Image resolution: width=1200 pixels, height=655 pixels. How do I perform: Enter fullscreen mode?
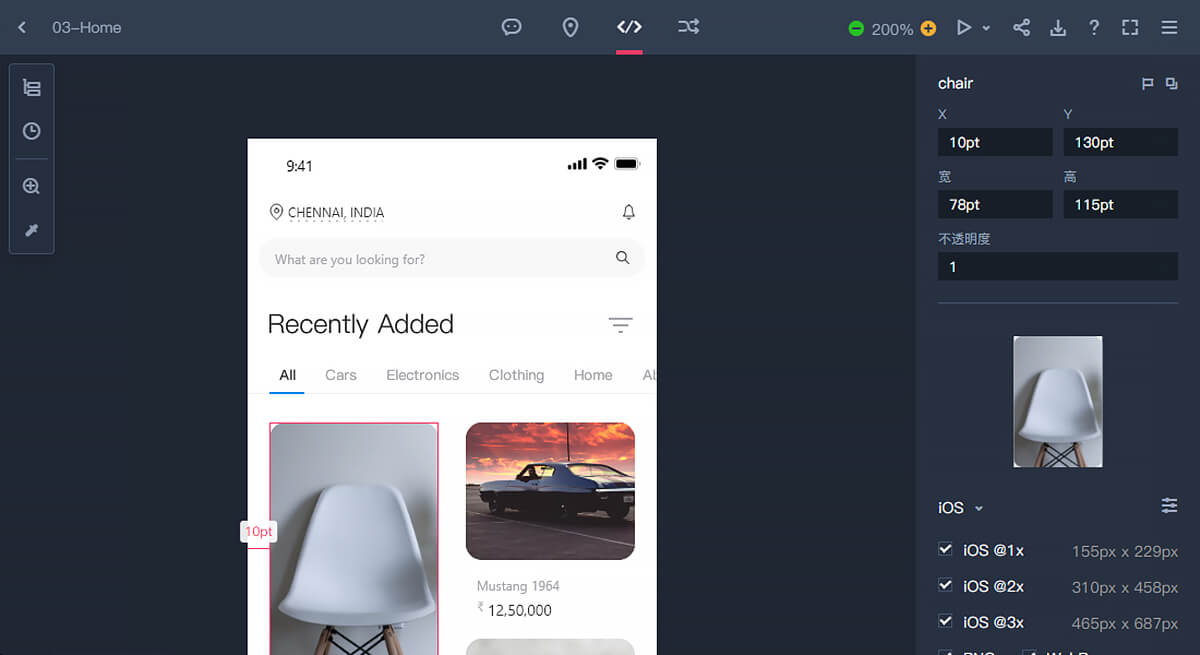pos(1130,28)
